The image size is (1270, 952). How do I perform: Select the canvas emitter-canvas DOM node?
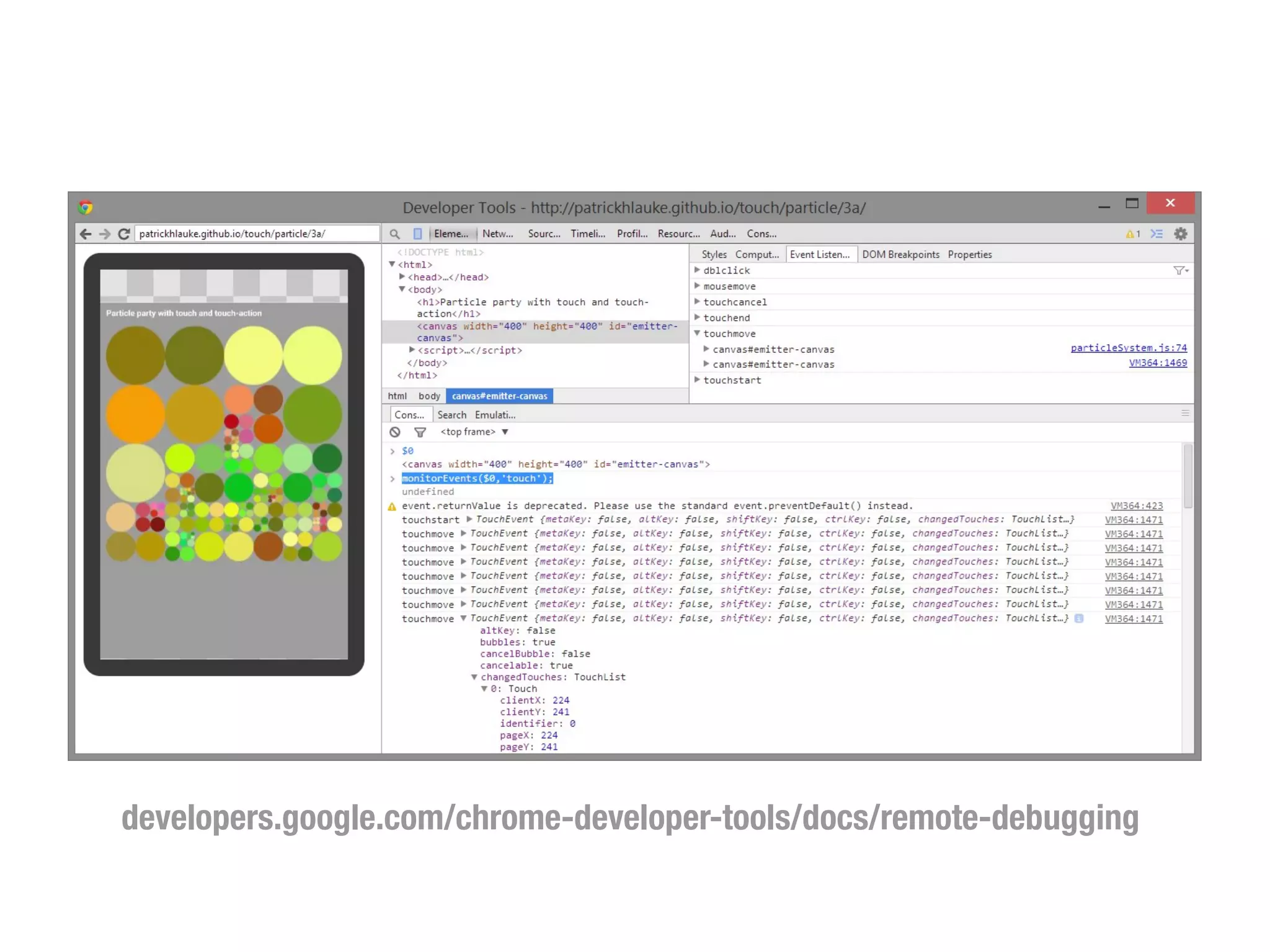pyautogui.click(x=535, y=332)
